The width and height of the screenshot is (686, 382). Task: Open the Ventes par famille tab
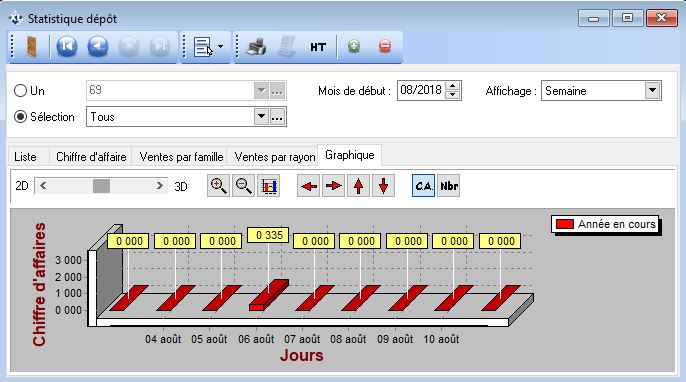click(x=181, y=157)
